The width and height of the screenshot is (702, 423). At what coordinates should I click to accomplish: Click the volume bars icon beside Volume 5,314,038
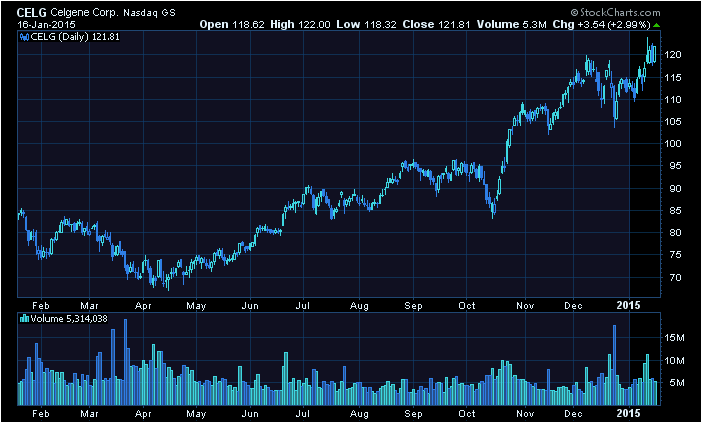coord(25,319)
